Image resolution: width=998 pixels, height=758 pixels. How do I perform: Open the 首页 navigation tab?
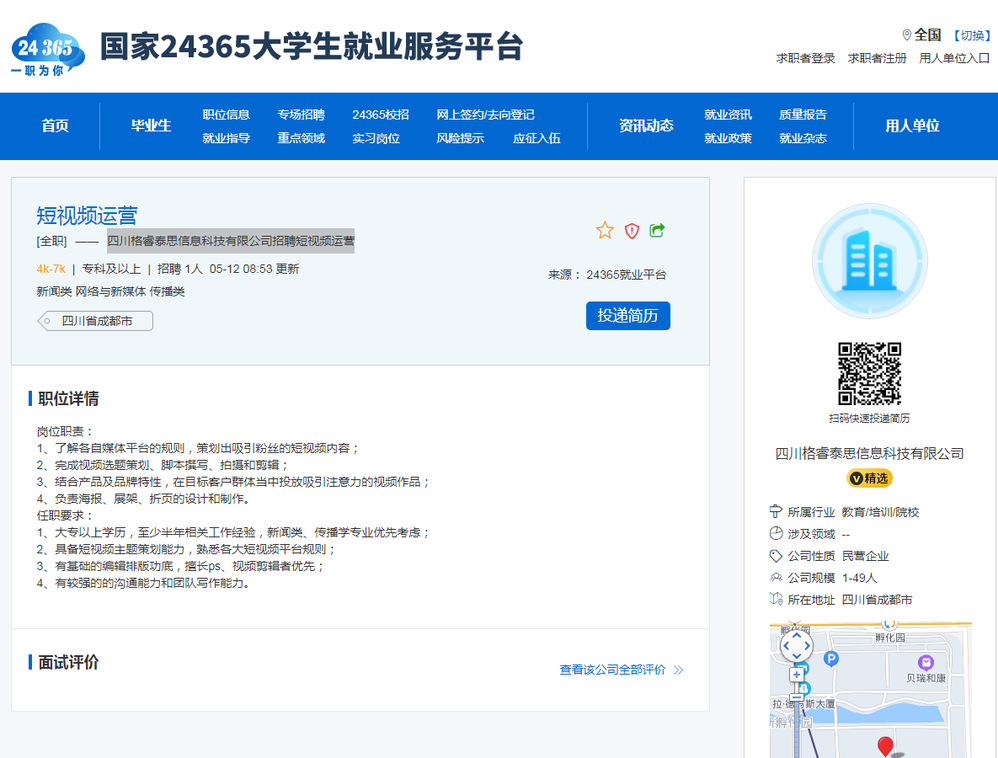[55, 126]
